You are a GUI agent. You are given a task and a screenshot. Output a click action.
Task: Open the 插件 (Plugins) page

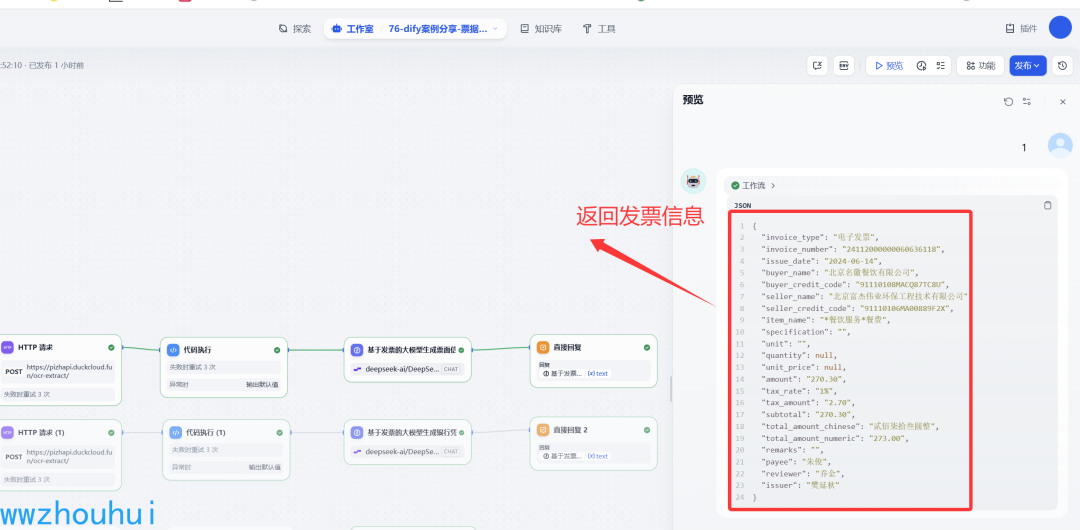[x=1021, y=28]
